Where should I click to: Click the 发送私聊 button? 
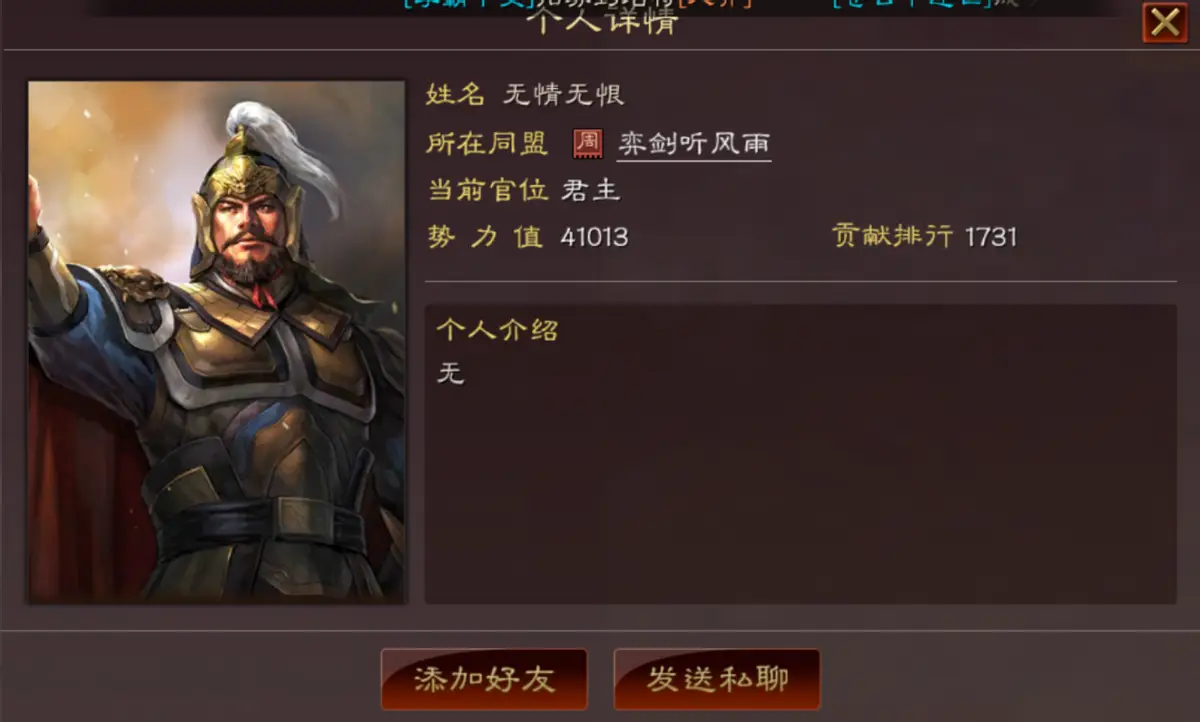717,679
